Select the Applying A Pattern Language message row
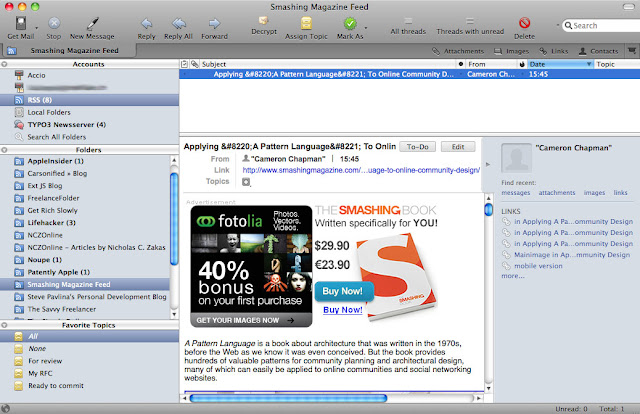 point(409,74)
